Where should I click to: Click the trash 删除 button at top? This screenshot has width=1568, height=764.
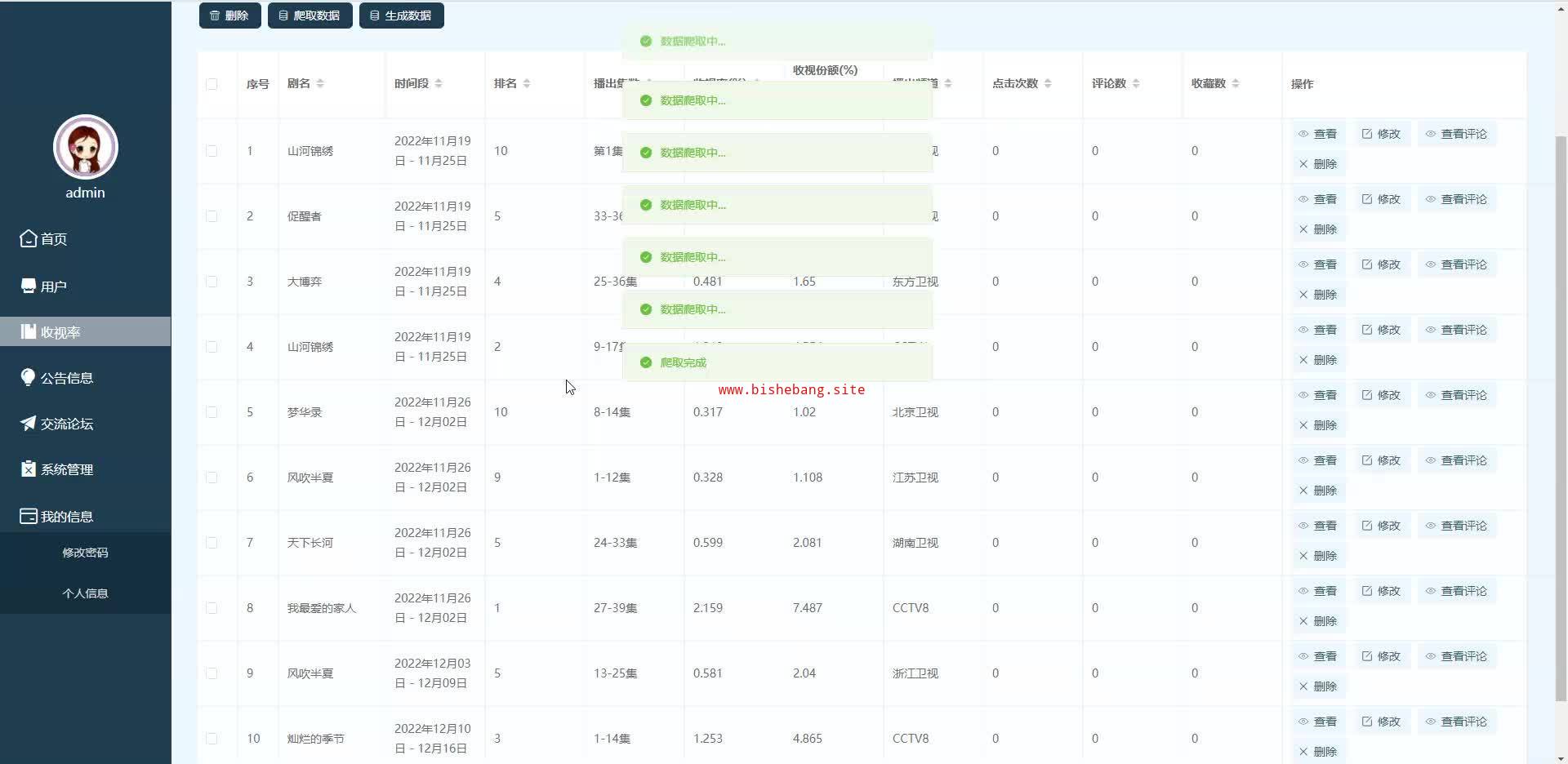pos(229,16)
